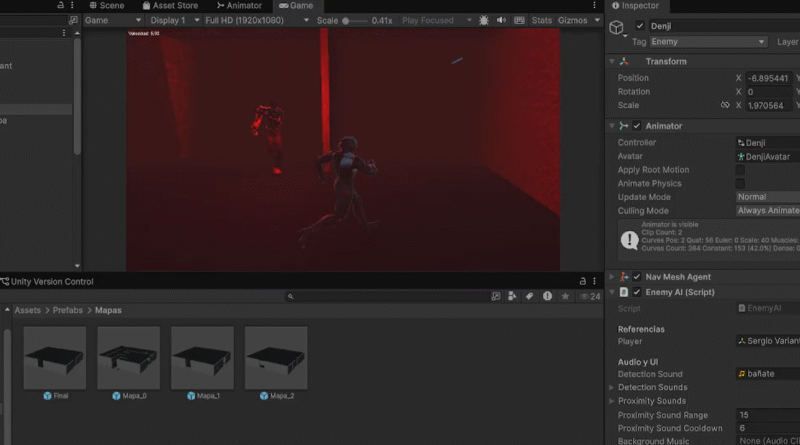Toggle the frame debugger bug icon
Viewport: 800px width, 445px height.
[x=484, y=20]
